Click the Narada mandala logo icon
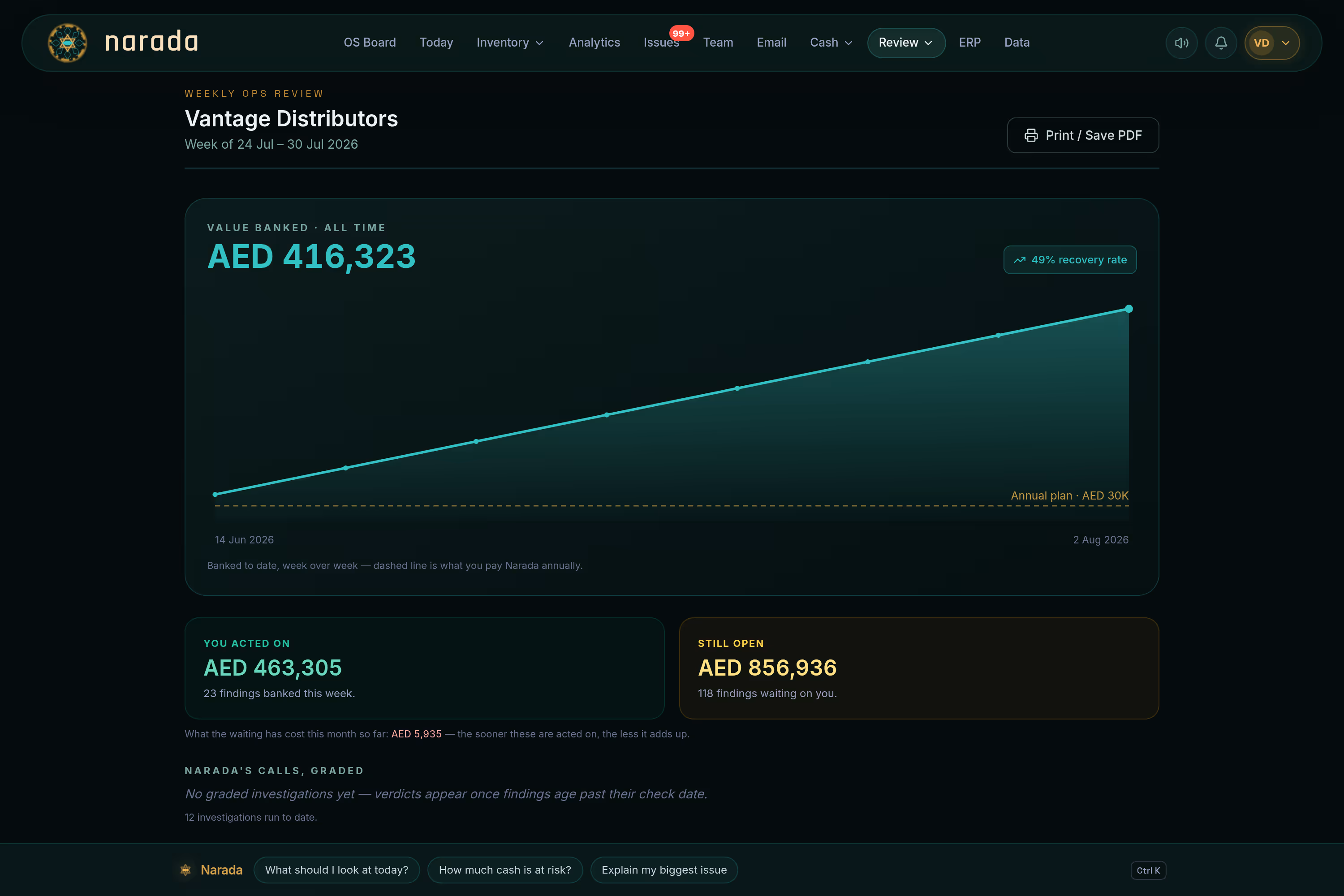This screenshot has height=896, width=1344. 68,42
